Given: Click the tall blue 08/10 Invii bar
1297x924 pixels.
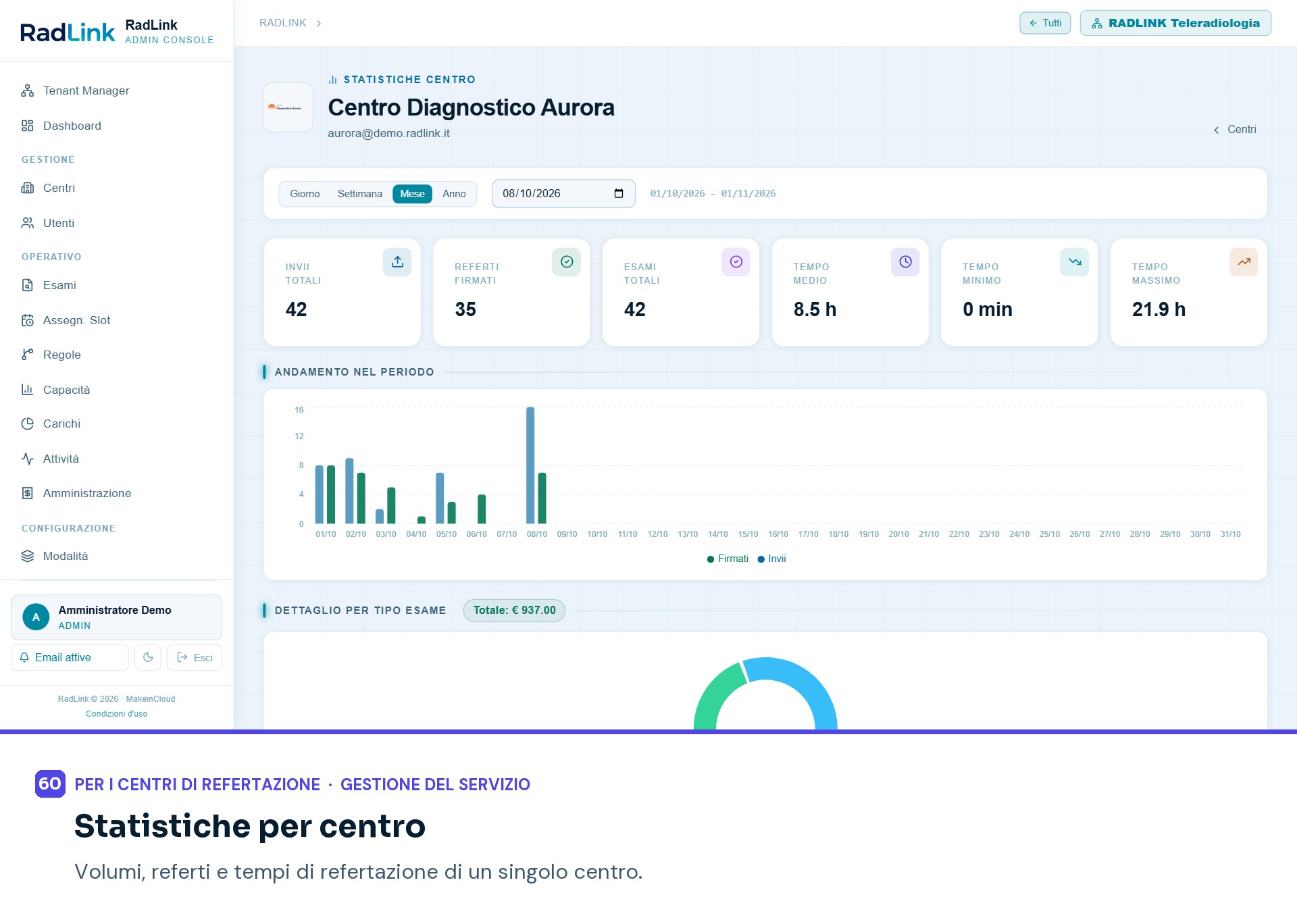Looking at the screenshot, I should pos(530,465).
